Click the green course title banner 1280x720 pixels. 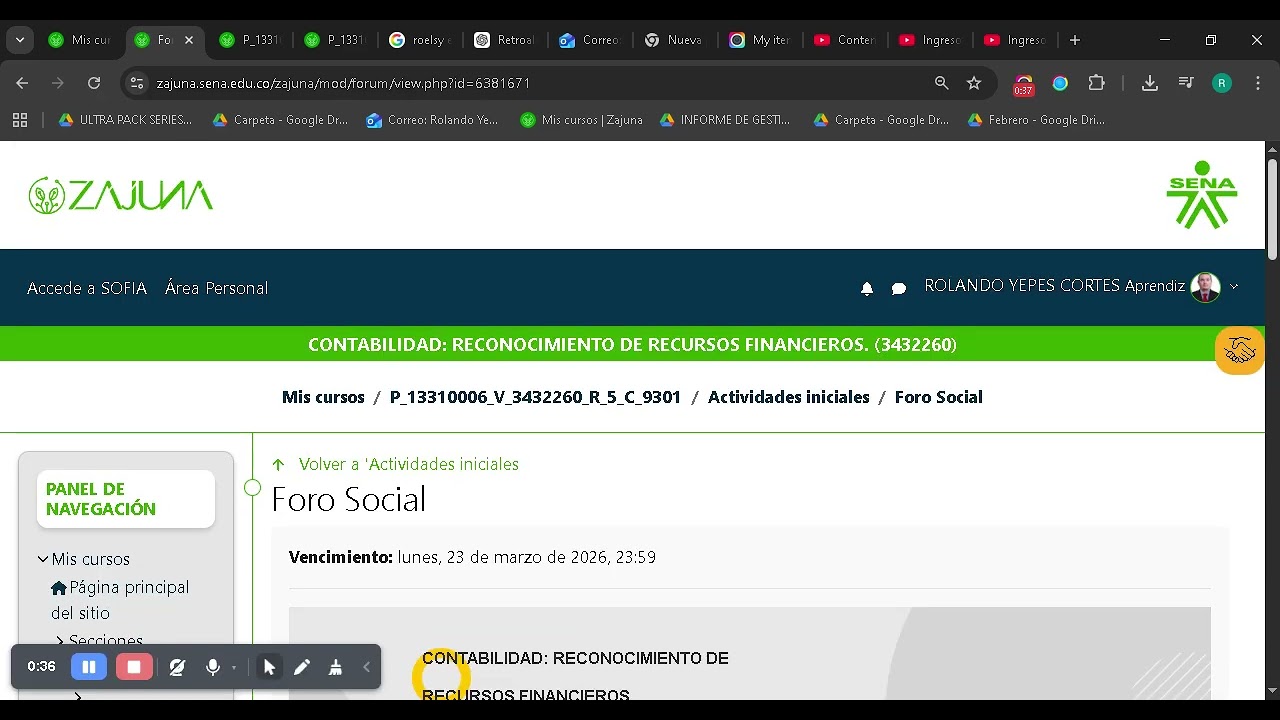pyautogui.click(x=632, y=344)
